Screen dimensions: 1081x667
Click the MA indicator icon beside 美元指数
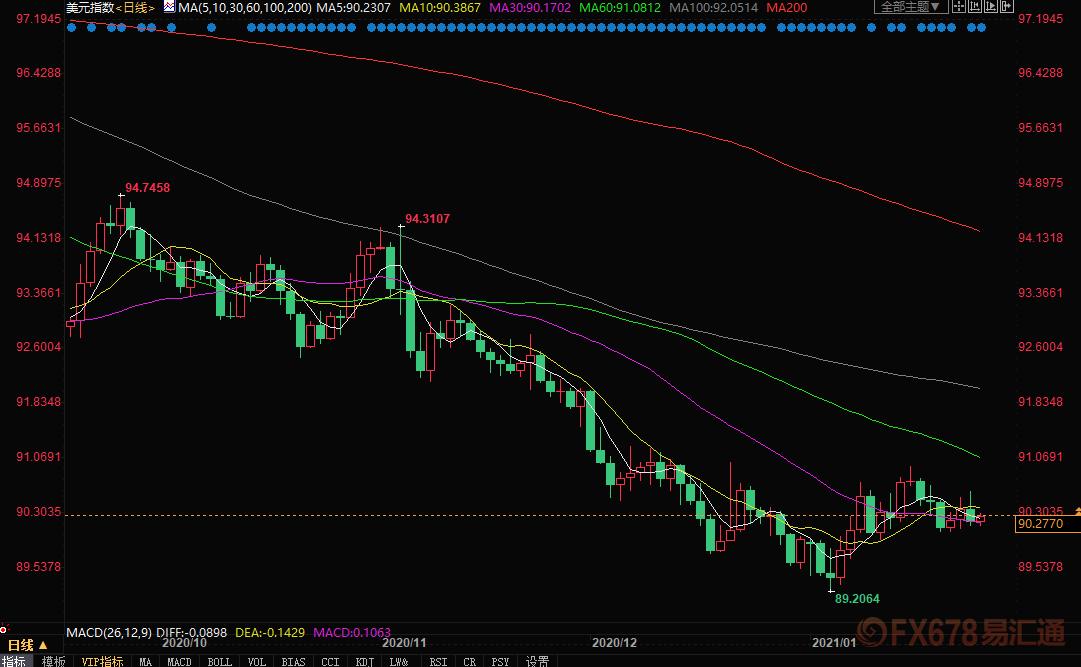(169, 7)
